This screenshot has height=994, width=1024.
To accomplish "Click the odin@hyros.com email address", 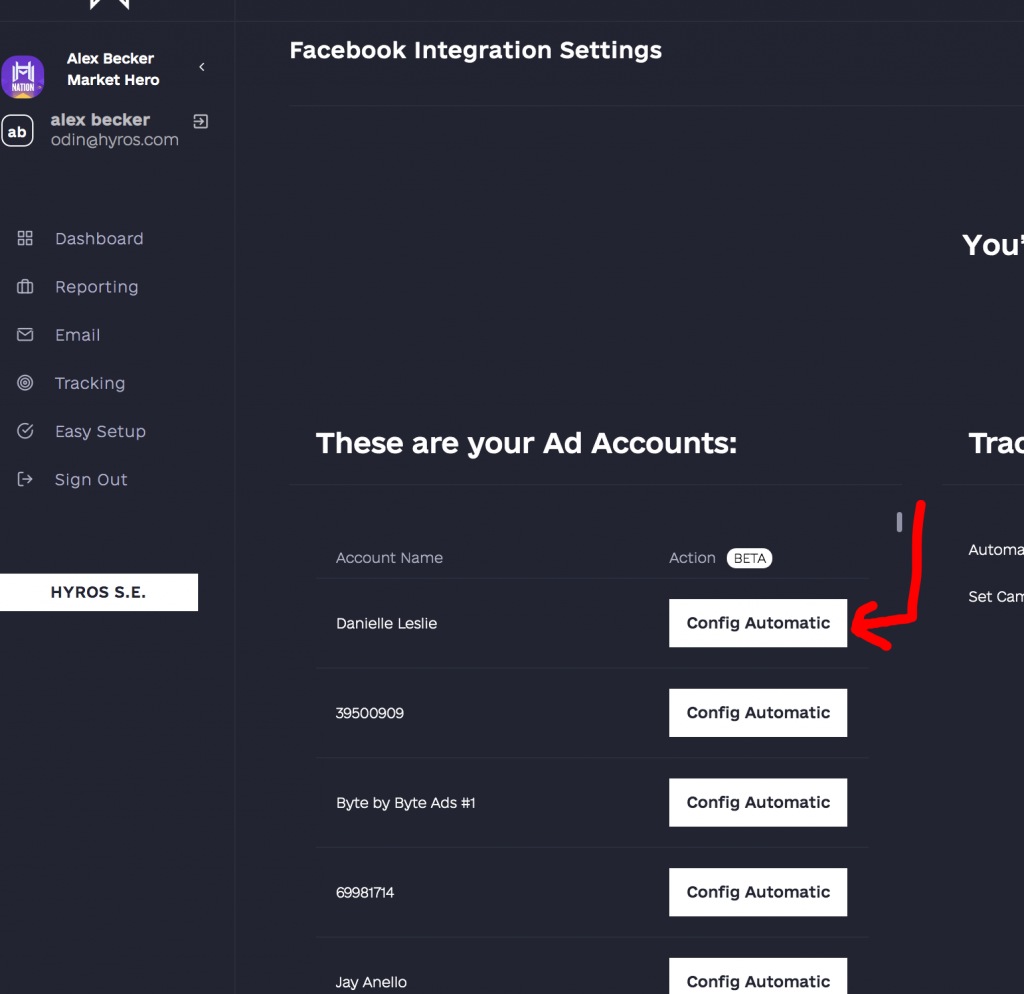I will pyautogui.click(x=115, y=140).
